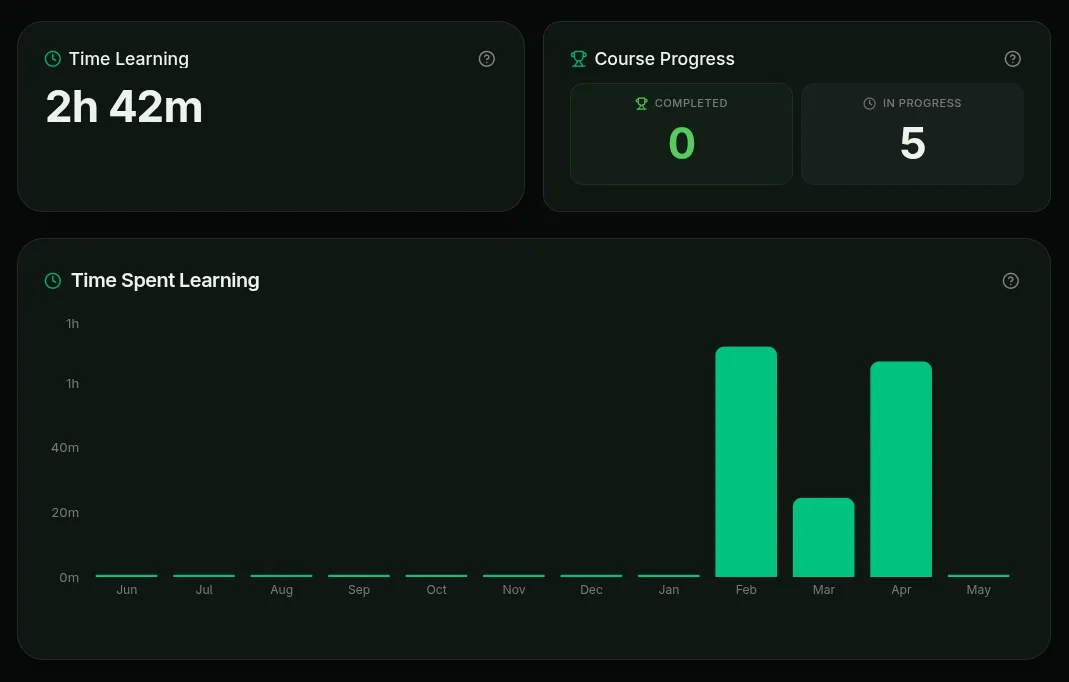Click the Jul month label
Viewport: 1069px width, 682px height.
(204, 589)
